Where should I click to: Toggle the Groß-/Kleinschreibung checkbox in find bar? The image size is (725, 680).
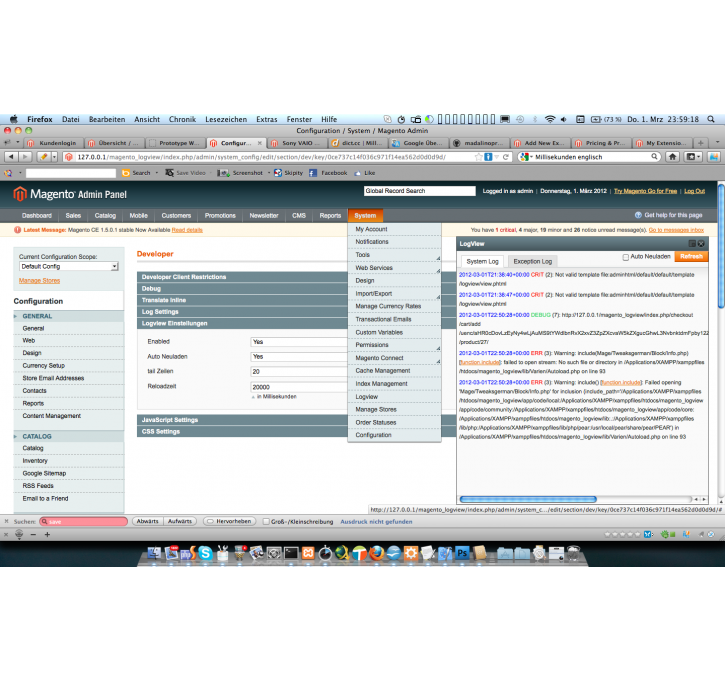click(266, 521)
